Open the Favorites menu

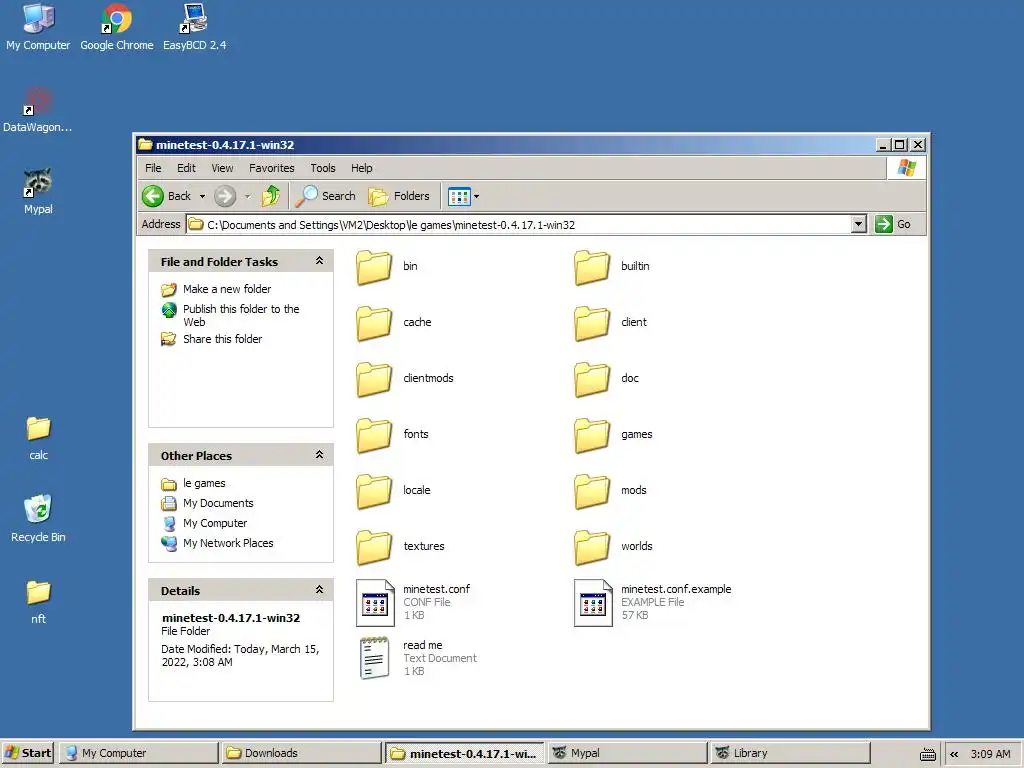click(272, 168)
